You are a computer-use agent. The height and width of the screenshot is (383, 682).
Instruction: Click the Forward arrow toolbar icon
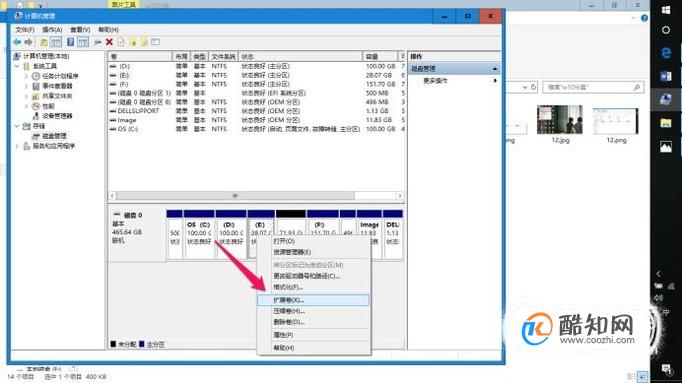(x=29, y=42)
